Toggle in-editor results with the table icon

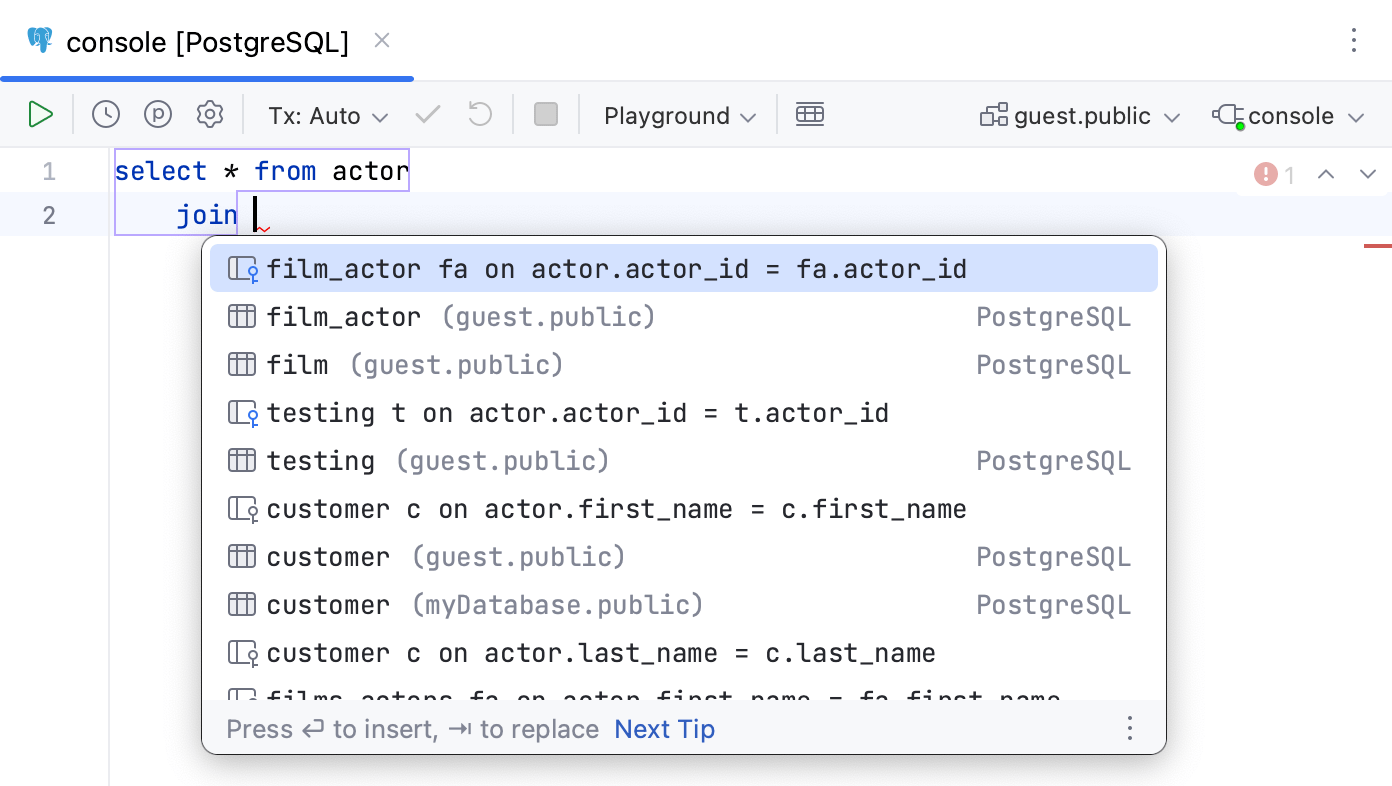[x=810, y=114]
